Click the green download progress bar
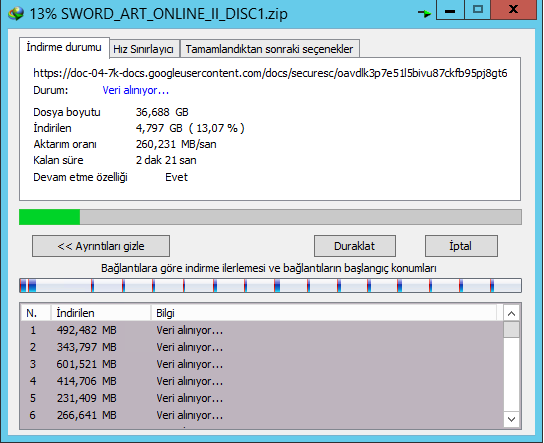This screenshot has height=443, width=544. pos(270,217)
